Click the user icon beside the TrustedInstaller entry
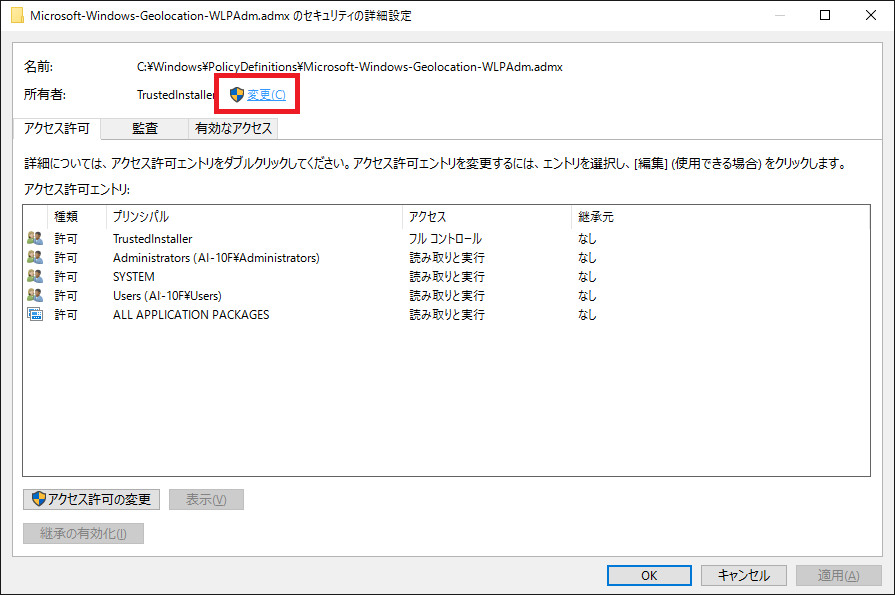 point(35,239)
